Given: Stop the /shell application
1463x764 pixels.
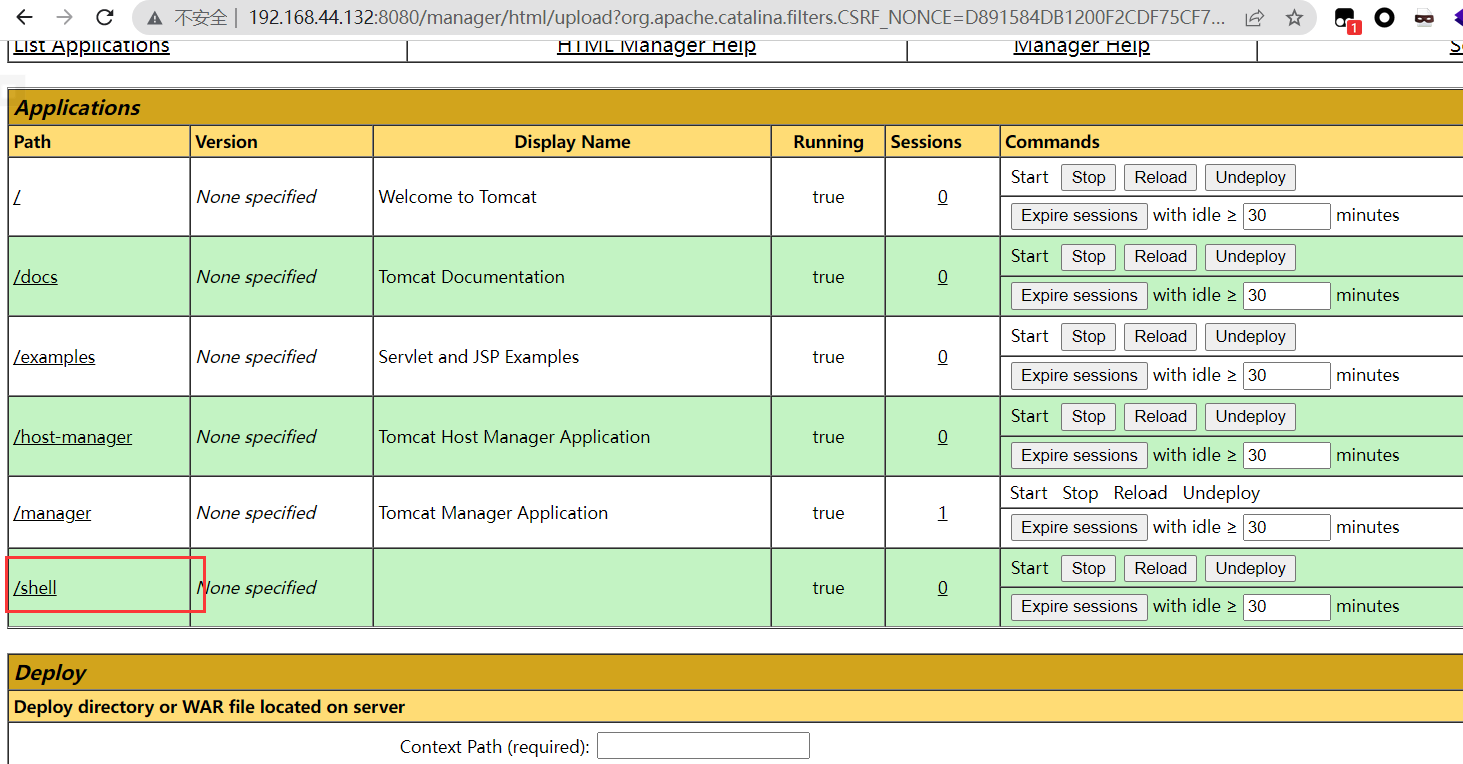Looking at the screenshot, I should 1088,568.
